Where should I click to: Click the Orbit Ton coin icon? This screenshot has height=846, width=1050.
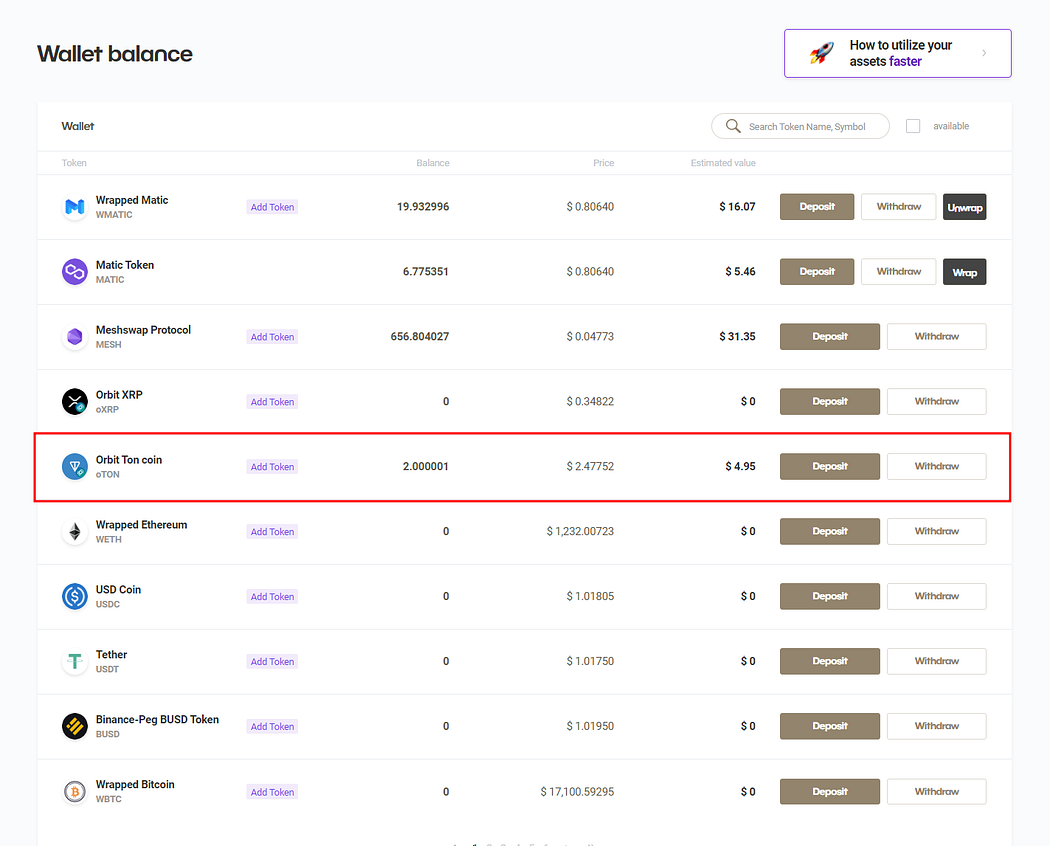click(74, 467)
